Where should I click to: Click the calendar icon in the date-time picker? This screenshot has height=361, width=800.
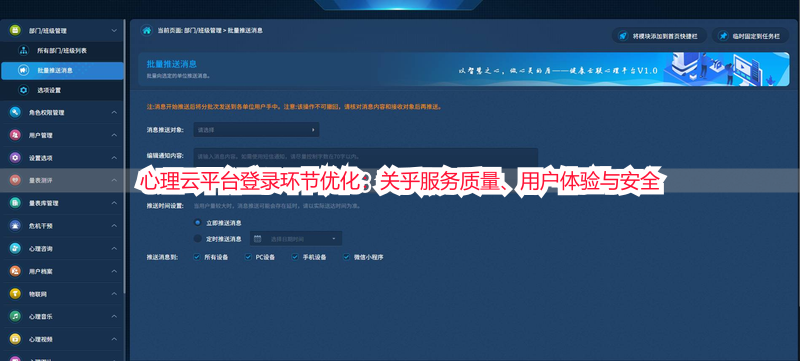point(258,239)
